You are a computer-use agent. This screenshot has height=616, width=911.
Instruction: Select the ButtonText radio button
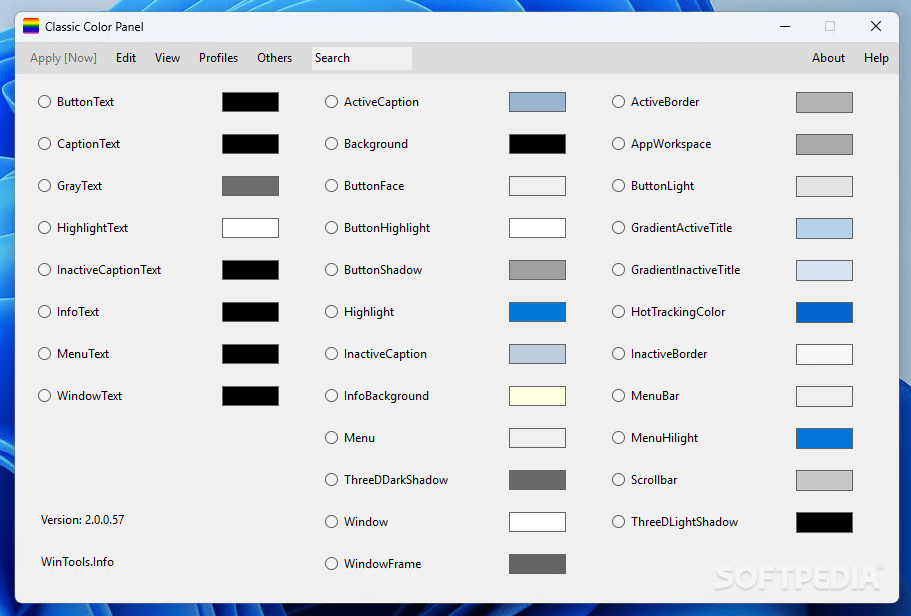(45, 102)
